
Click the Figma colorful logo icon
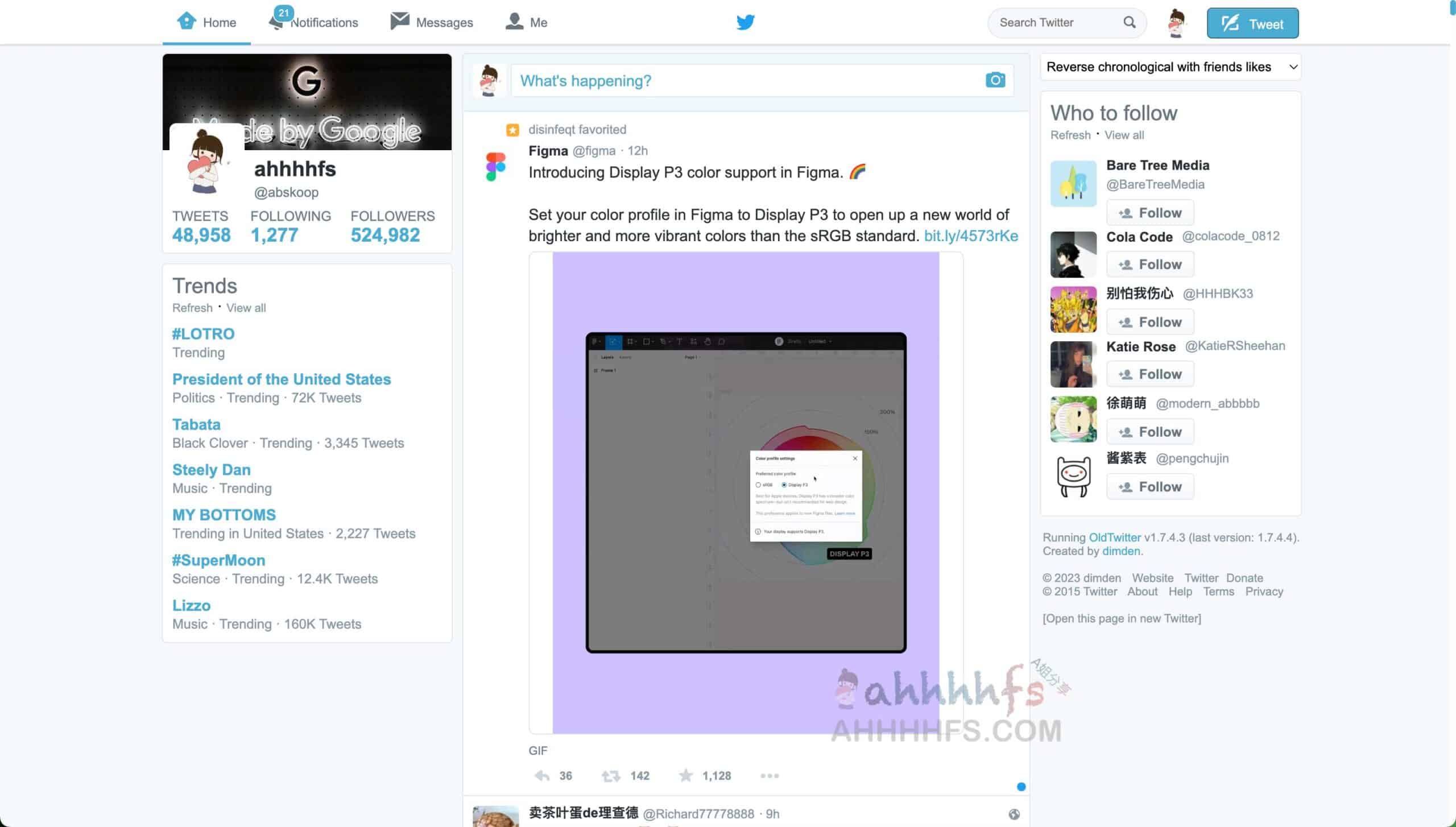click(x=494, y=166)
